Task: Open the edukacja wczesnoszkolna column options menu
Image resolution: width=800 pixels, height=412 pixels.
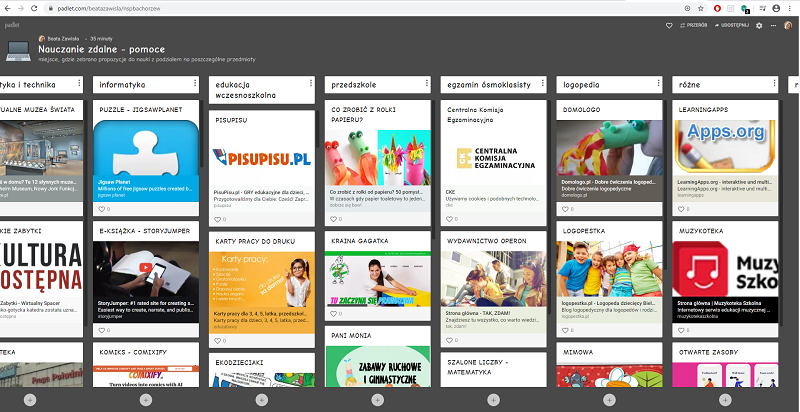Action: [x=311, y=83]
